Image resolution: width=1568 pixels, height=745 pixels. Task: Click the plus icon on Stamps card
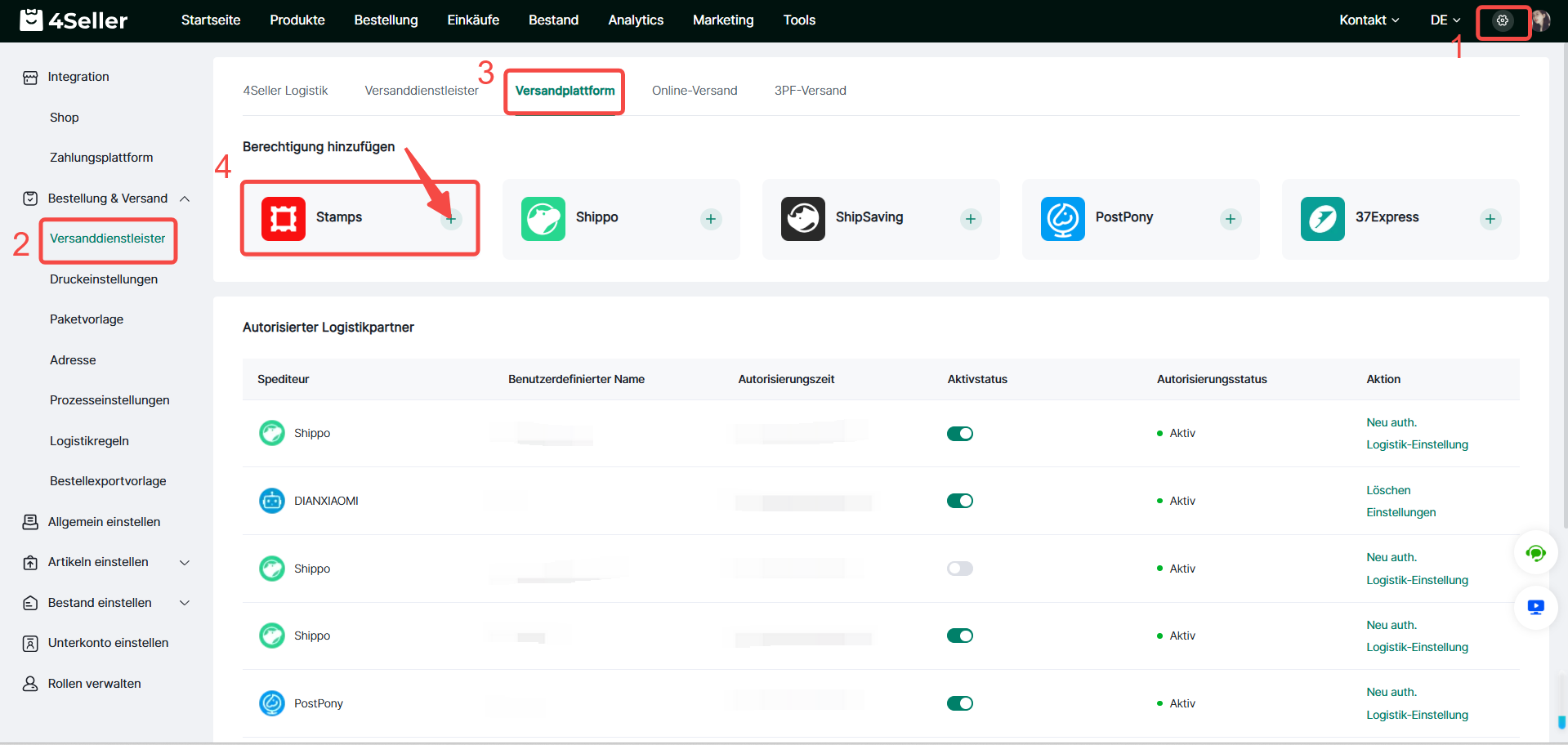coord(451,219)
